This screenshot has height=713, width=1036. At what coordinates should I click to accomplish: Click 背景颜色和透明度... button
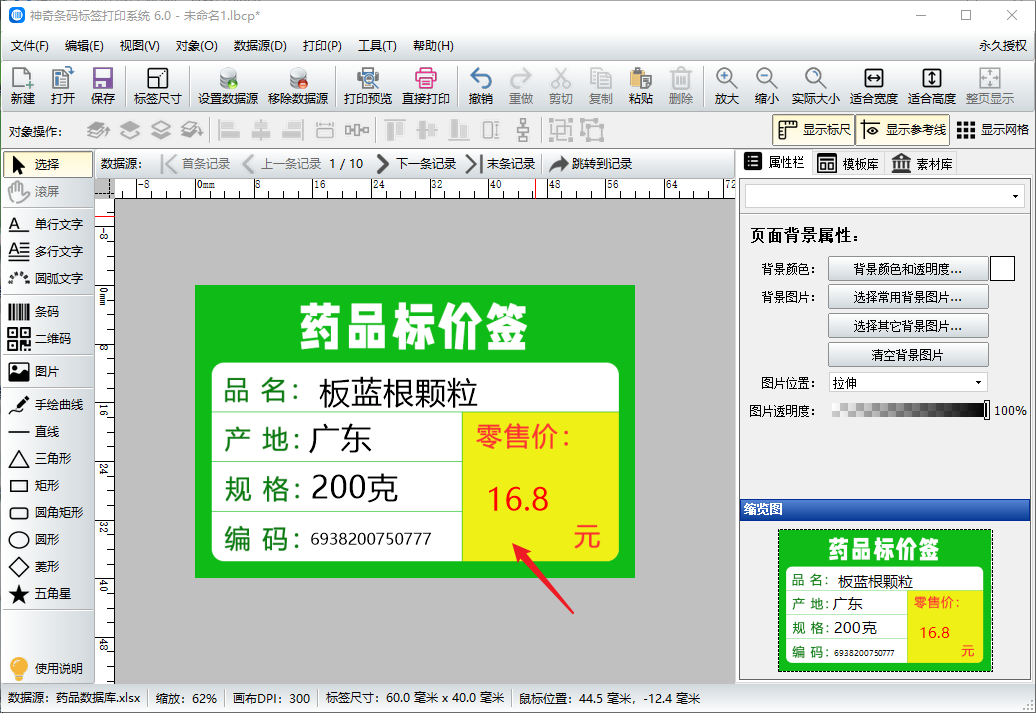point(908,269)
